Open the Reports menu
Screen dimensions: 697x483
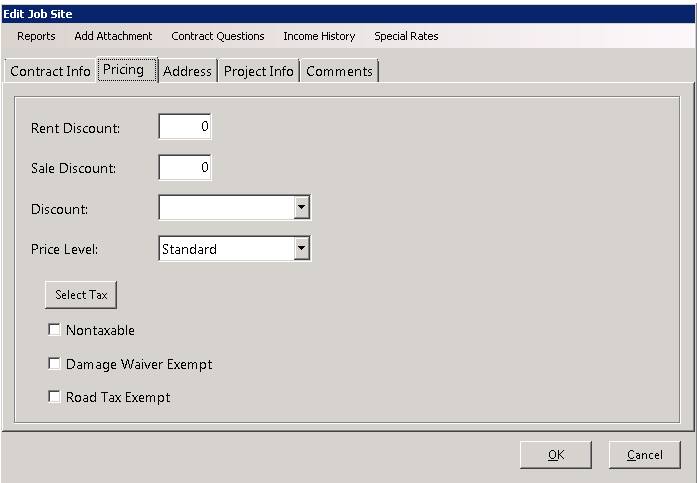pos(36,36)
